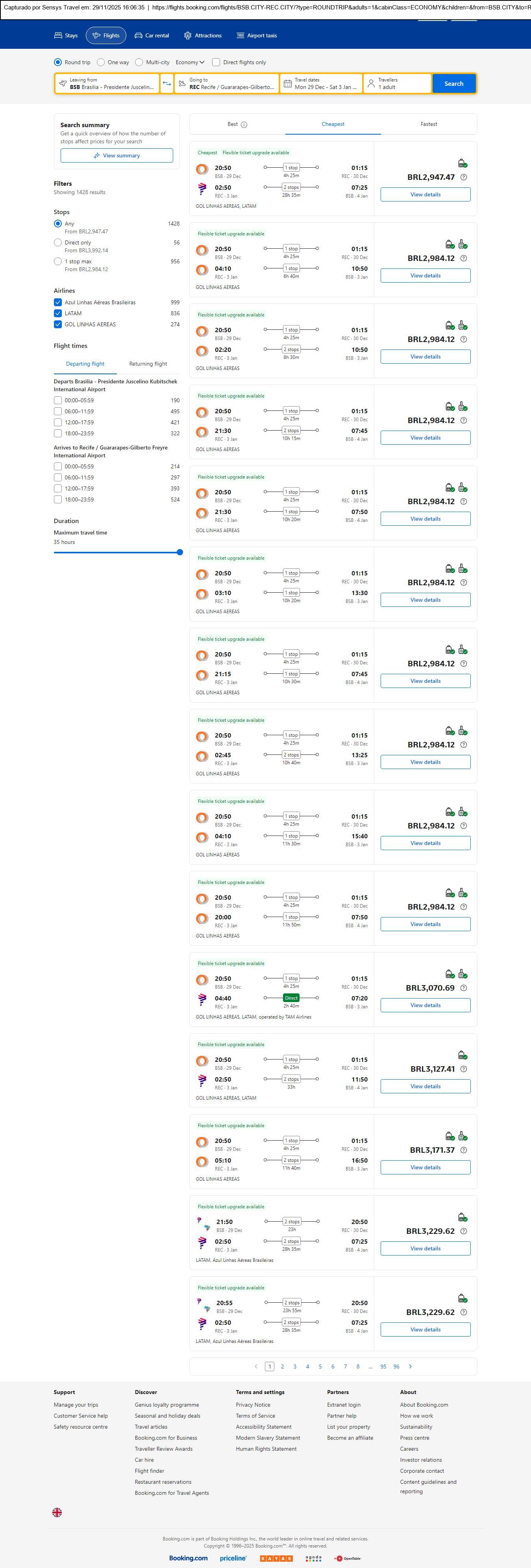Click the Maximum travel time slider handle
This screenshot has height=1568, width=531.
(x=179, y=552)
